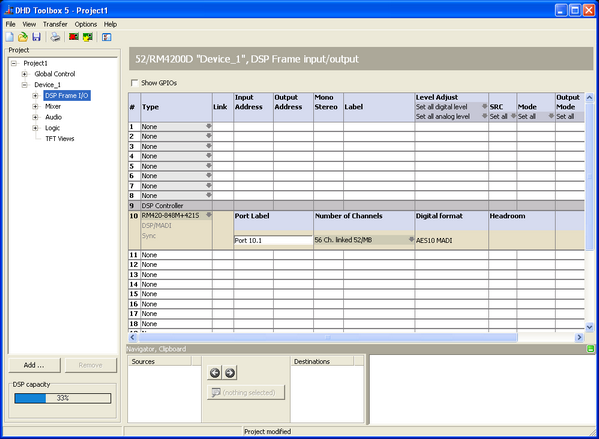The height and width of the screenshot is (439, 599).
Task: Click the red-green transfer toolbar icon
Action: (74, 37)
